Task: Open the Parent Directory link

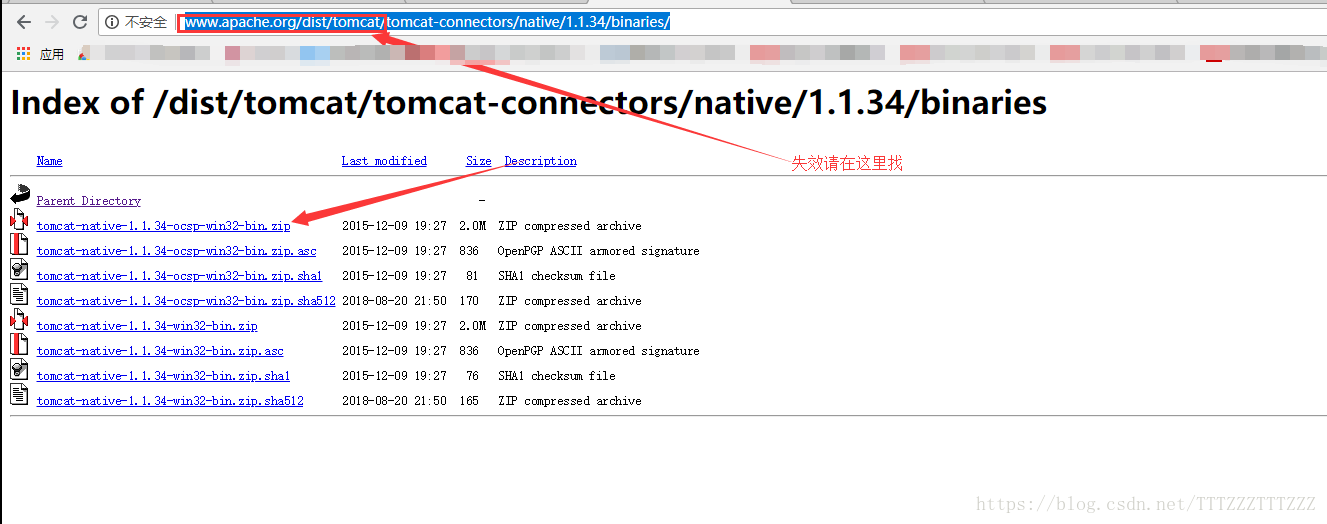Action: point(89,201)
